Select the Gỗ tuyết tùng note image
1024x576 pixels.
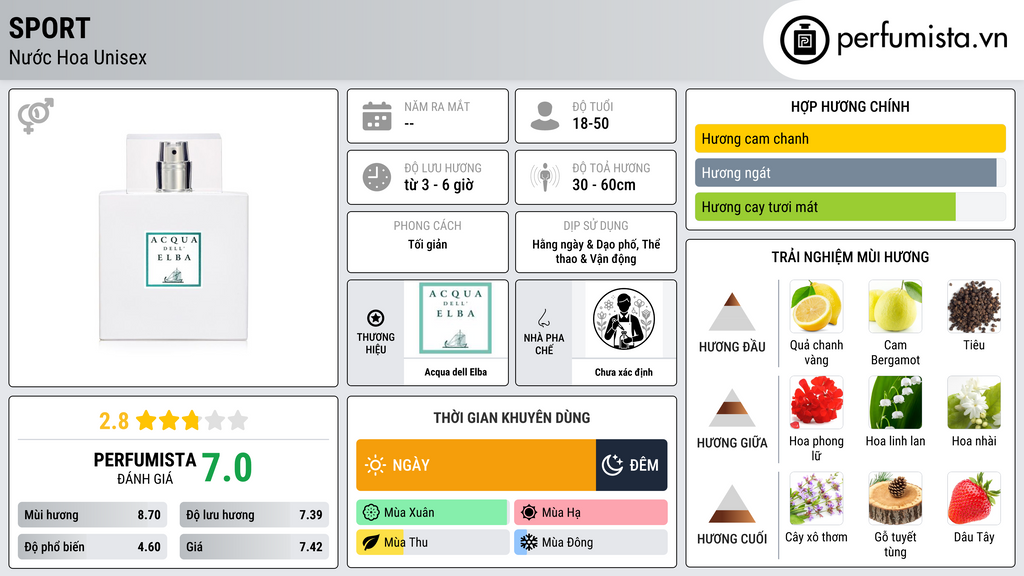click(895, 498)
